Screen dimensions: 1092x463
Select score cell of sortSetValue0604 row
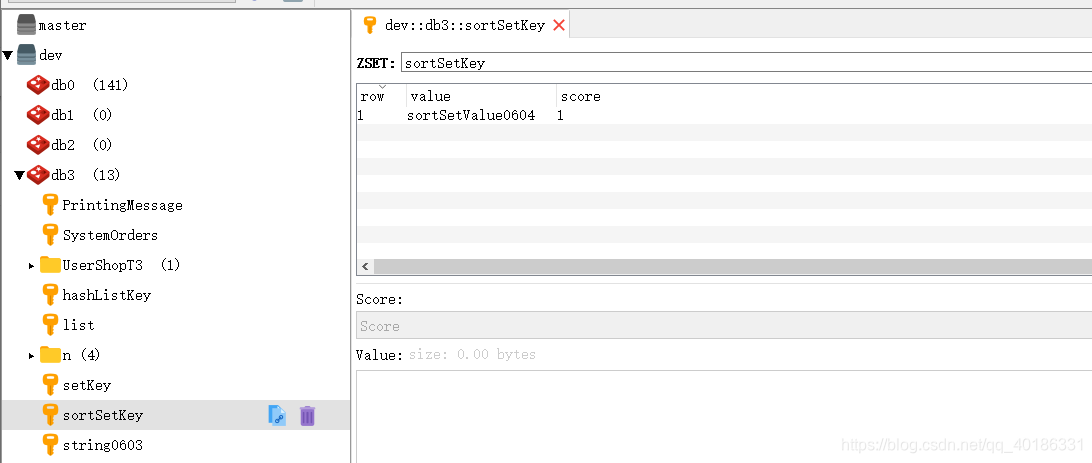pos(560,116)
